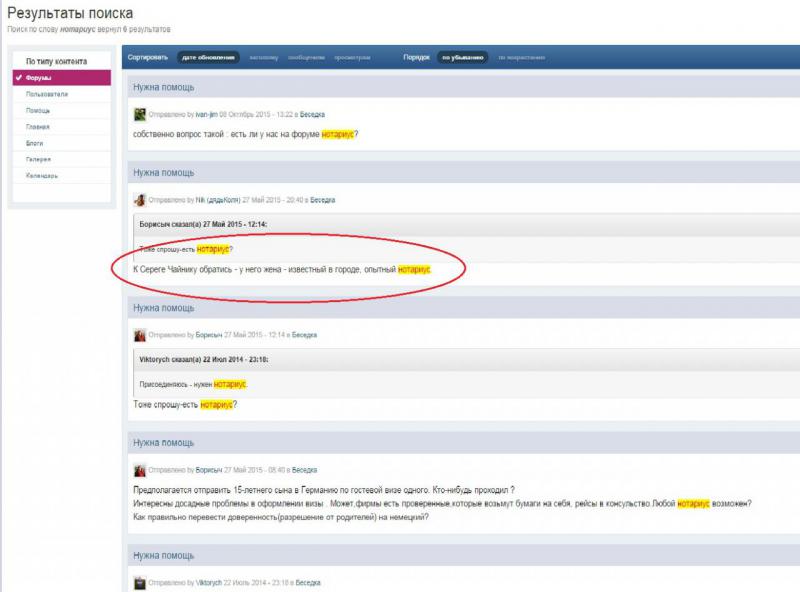Sort by дате обновления
Image resolution: width=800 pixels, height=592 pixels.
coord(208,58)
